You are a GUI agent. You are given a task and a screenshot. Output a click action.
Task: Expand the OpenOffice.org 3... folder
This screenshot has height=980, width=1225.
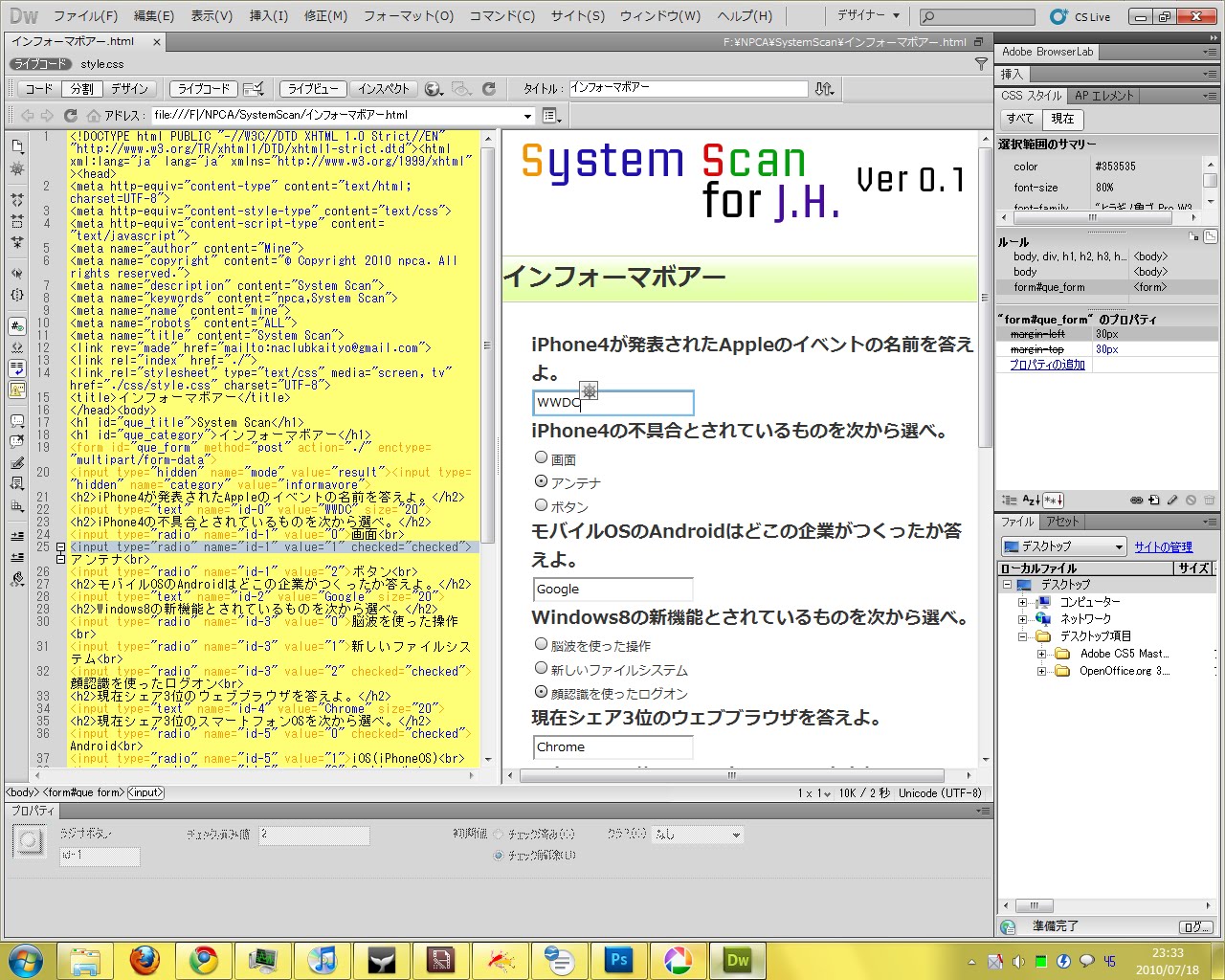(1041, 671)
